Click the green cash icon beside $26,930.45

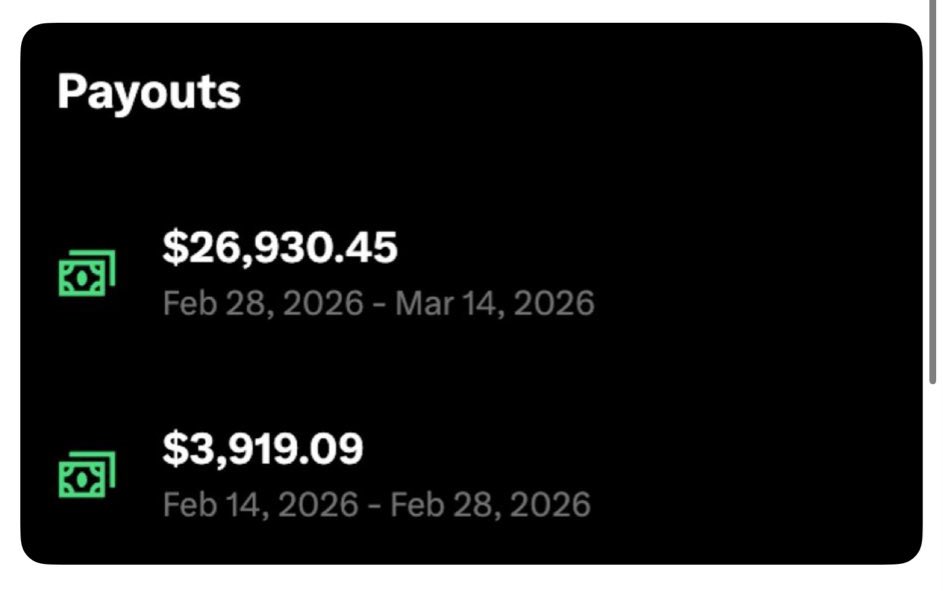pos(87,272)
